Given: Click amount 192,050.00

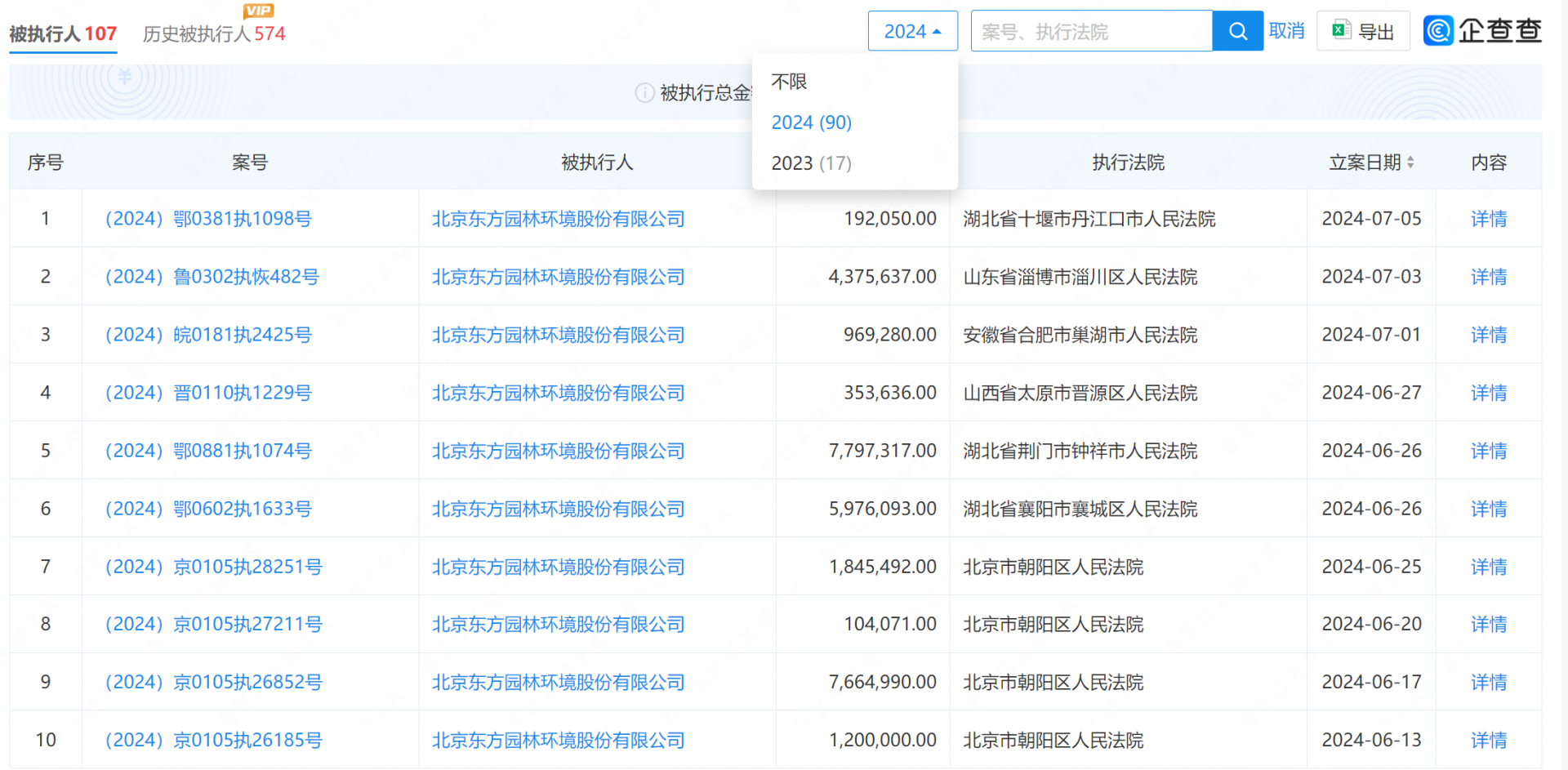Looking at the screenshot, I should point(890,219).
